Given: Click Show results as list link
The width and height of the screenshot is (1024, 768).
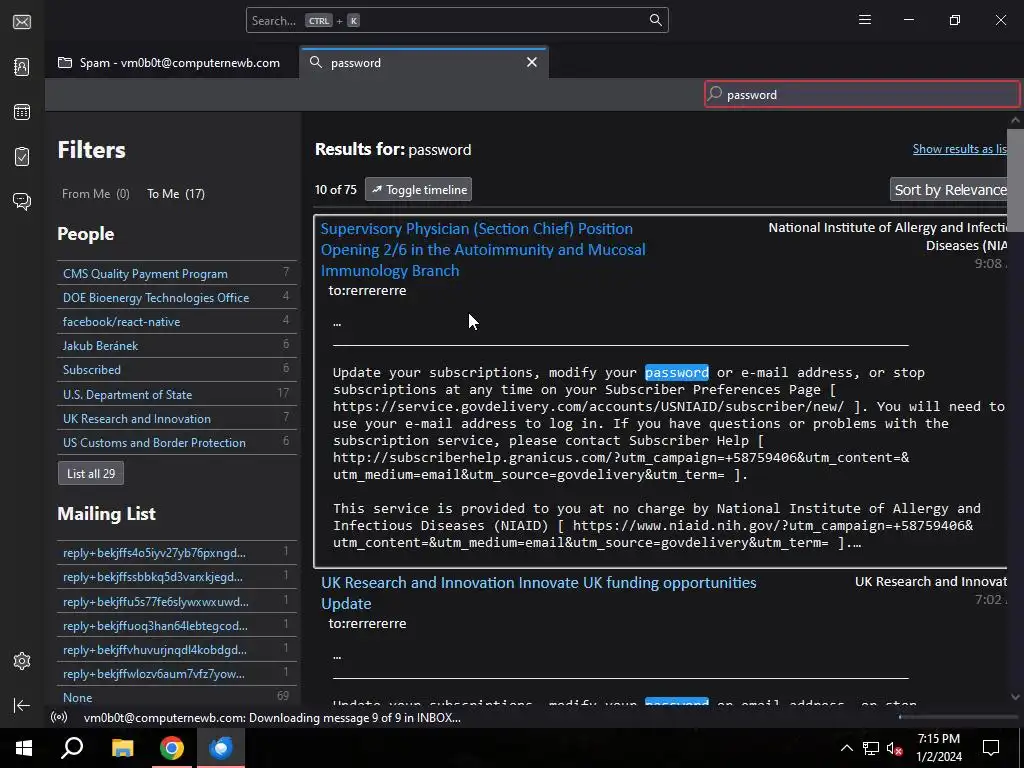Looking at the screenshot, I should click(959, 149).
